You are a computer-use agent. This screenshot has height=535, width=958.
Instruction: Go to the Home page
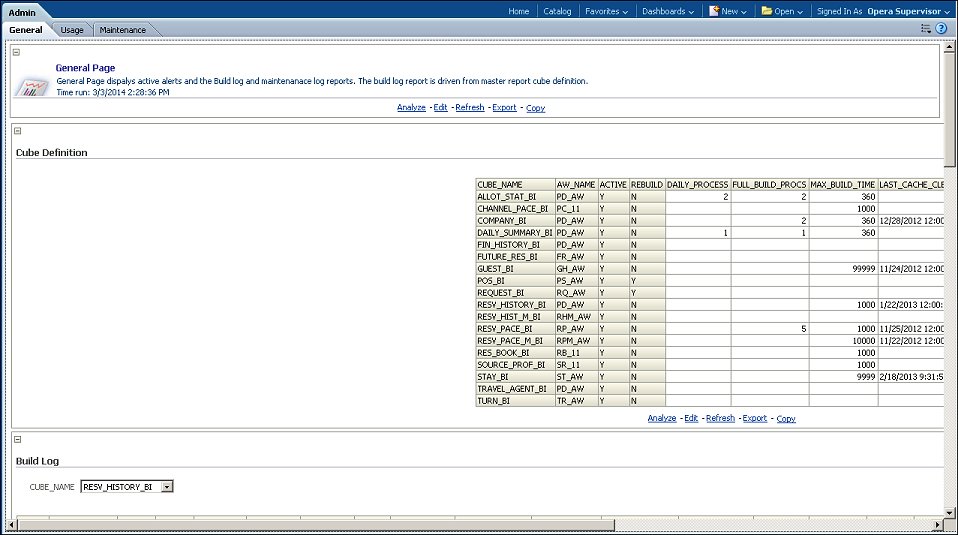point(518,11)
